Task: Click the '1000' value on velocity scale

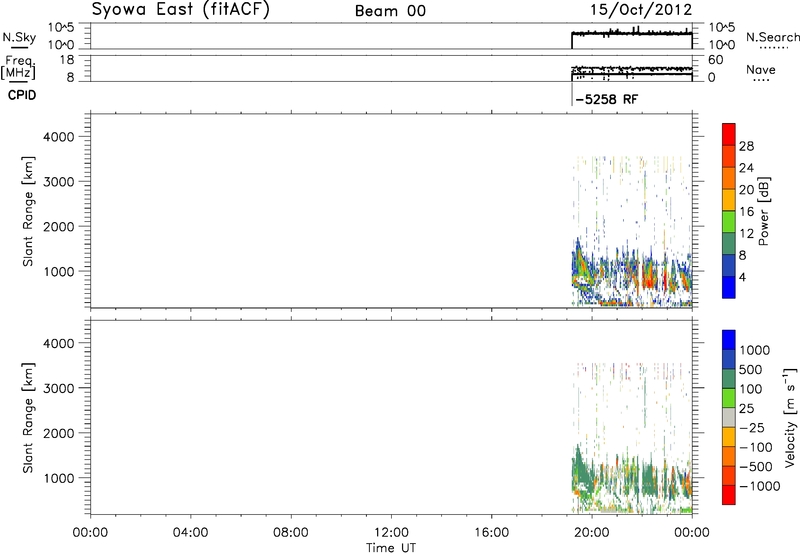Action: click(x=755, y=350)
